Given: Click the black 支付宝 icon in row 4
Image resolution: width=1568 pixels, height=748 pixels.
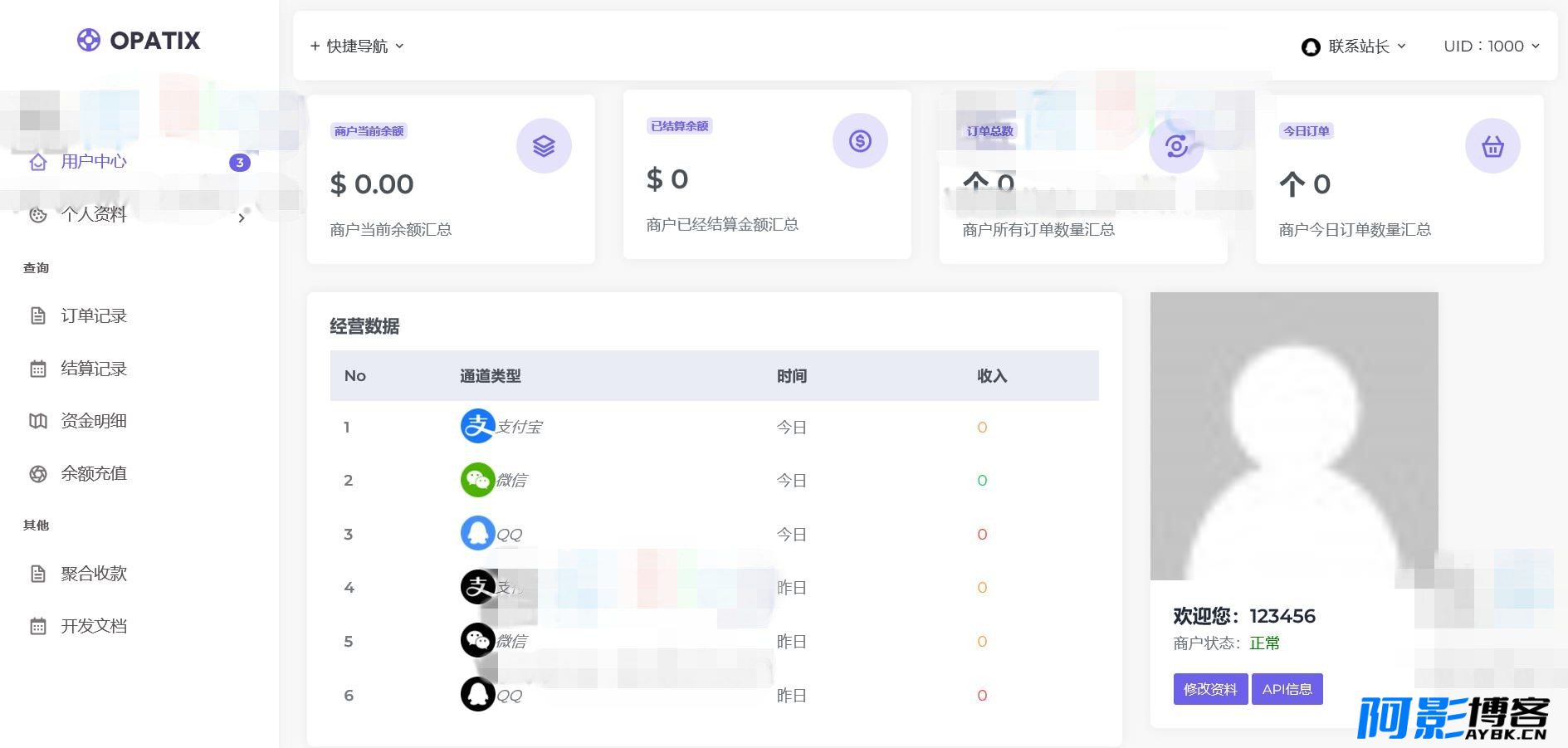Looking at the screenshot, I should (x=477, y=587).
